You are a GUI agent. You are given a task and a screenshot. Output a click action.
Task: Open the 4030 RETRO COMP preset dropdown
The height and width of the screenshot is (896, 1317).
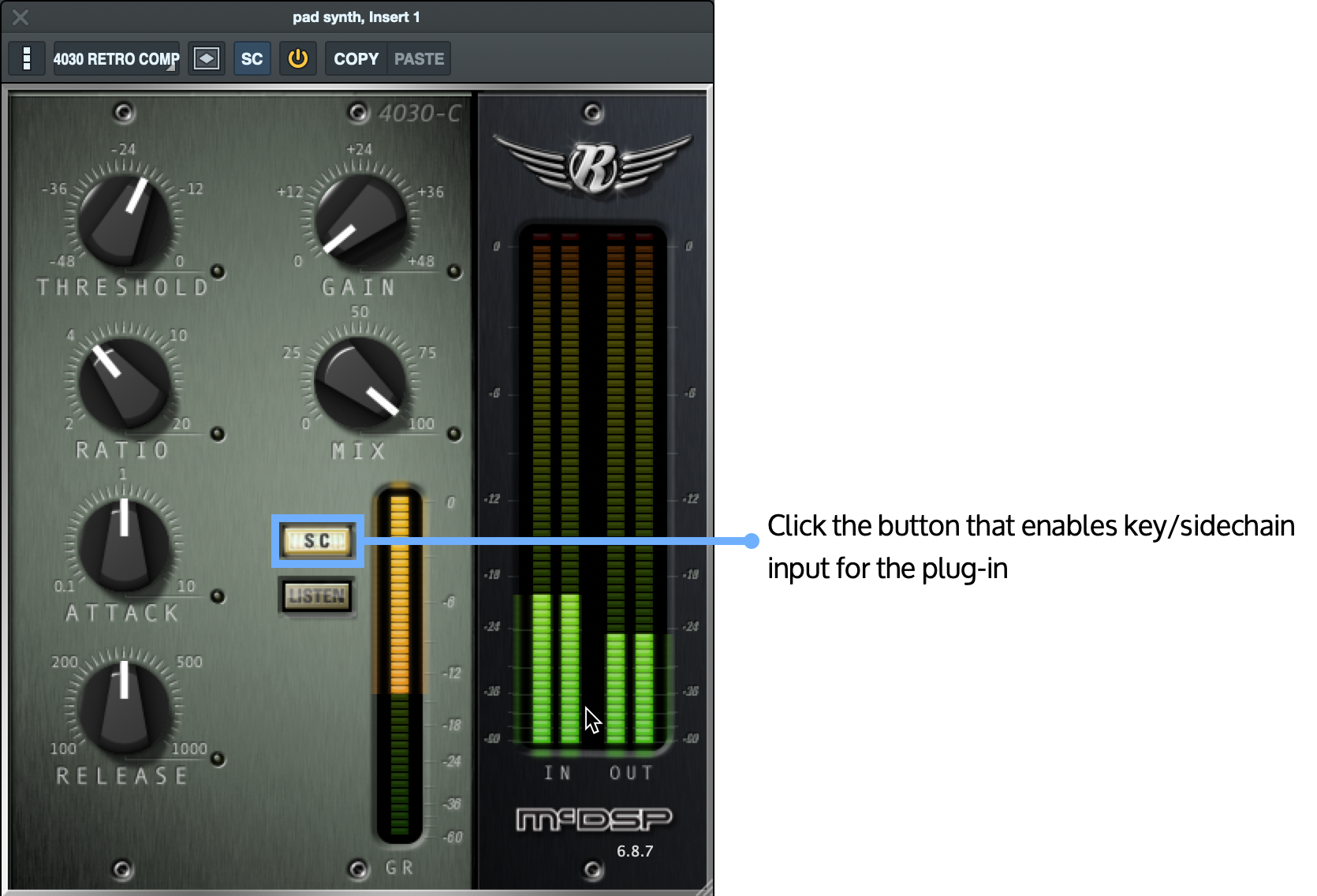click(x=117, y=58)
